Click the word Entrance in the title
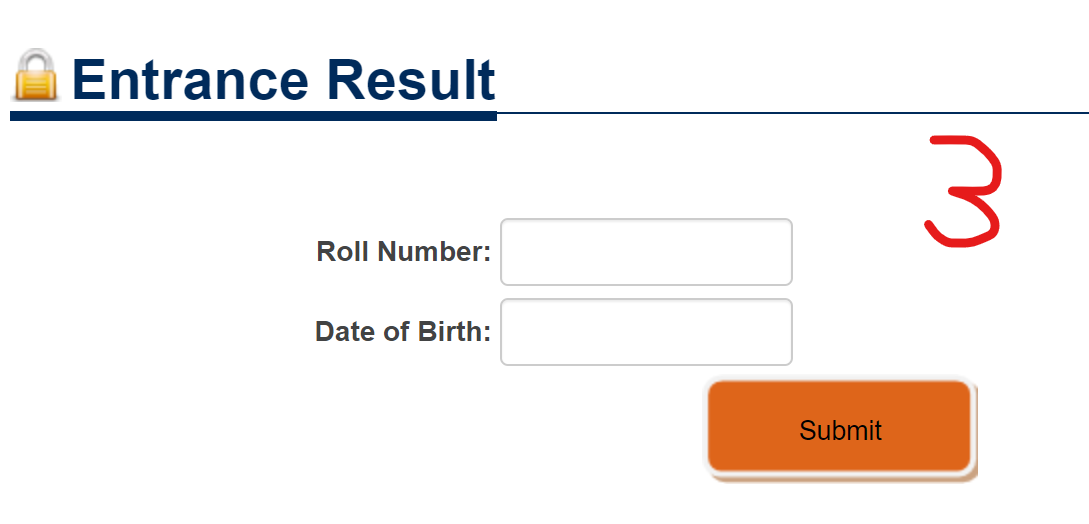Viewport: 1089px width, 524px height. [190, 79]
